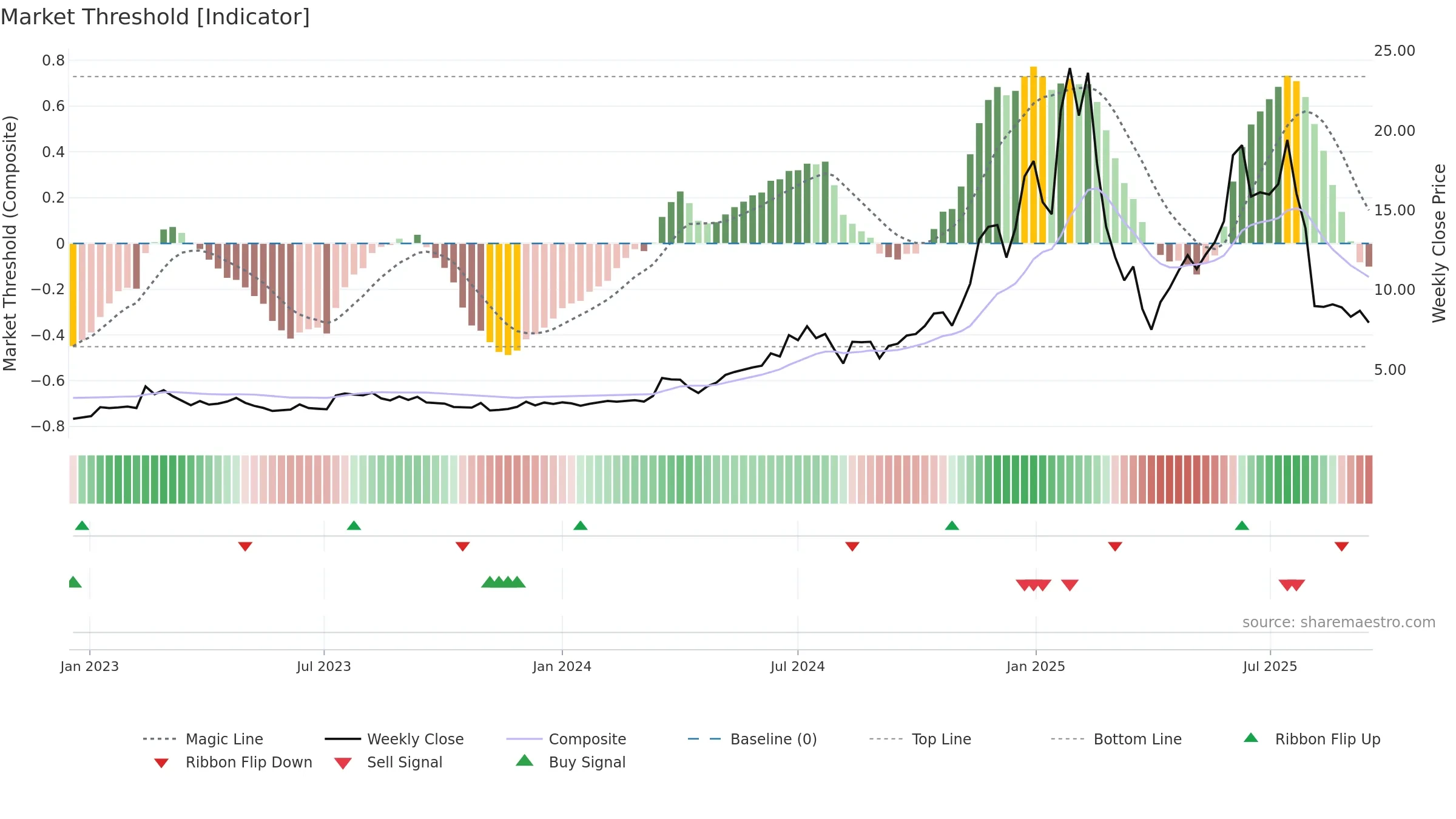This screenshot has width=1456, height=819.
Task: Click the Ribbon Flip Up marker at Jan 2023
Action: pos(82,525)
